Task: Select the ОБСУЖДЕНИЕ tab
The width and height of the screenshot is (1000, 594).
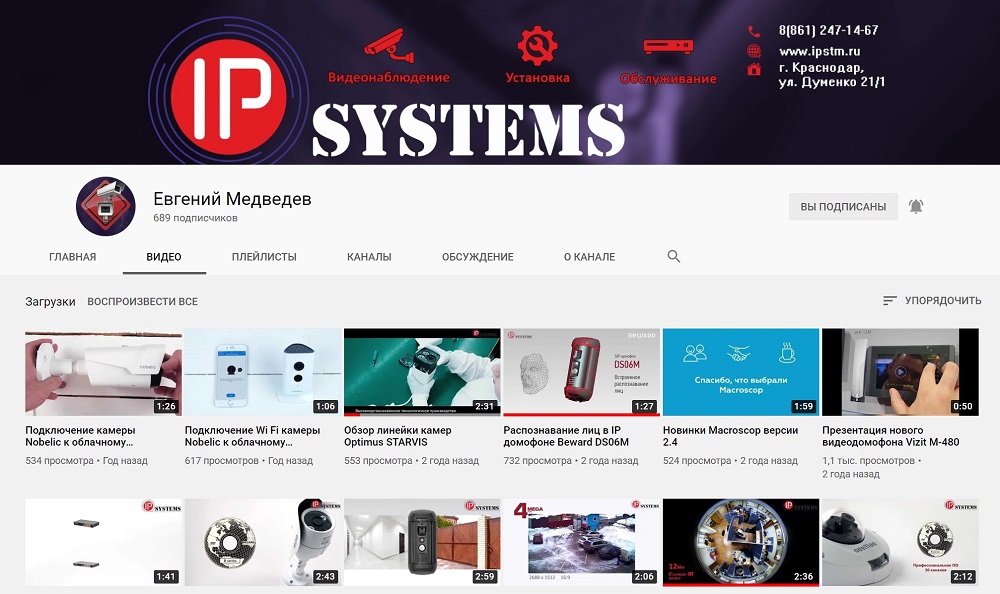Action: tap(477, 257)
